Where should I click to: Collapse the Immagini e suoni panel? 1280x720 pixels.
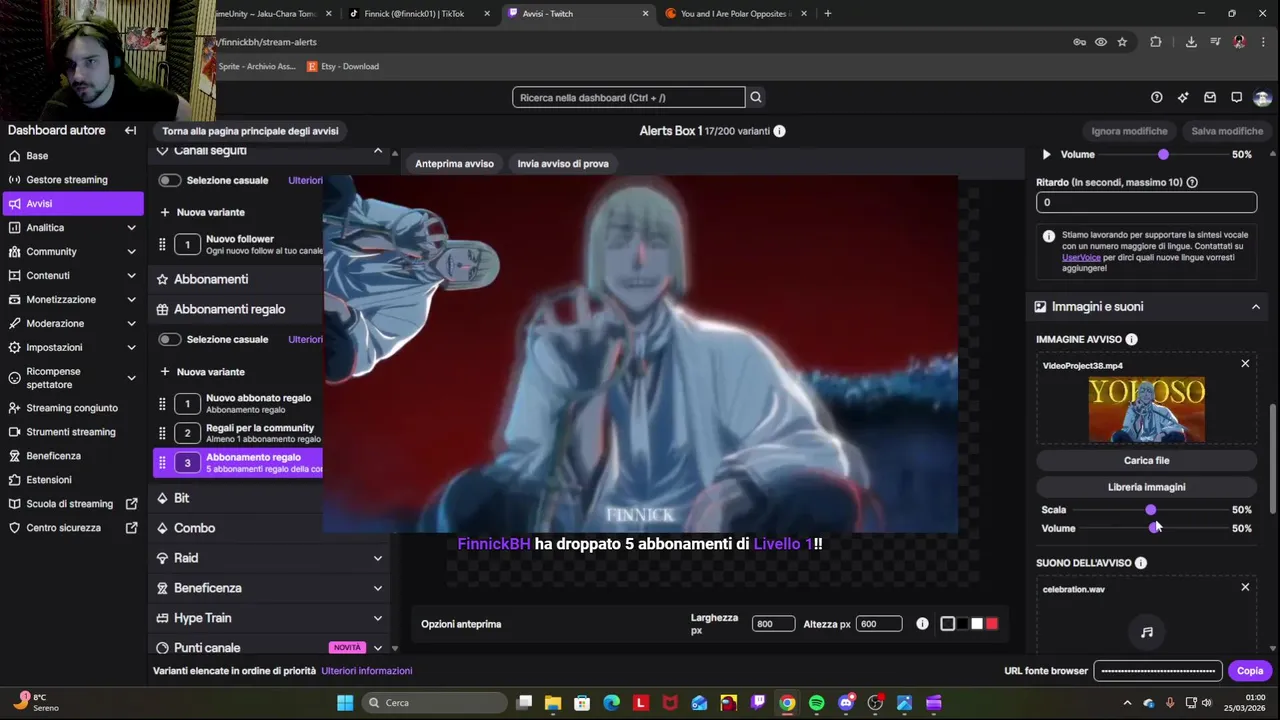(x=1256, y=307)
